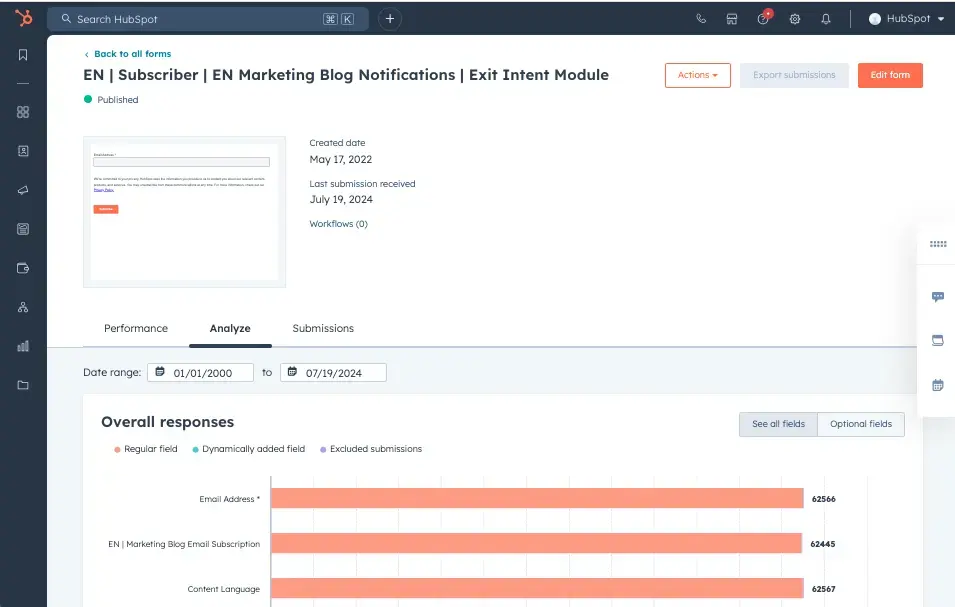Select the Analyze tab
955x607 pixels.
(230, 328)
